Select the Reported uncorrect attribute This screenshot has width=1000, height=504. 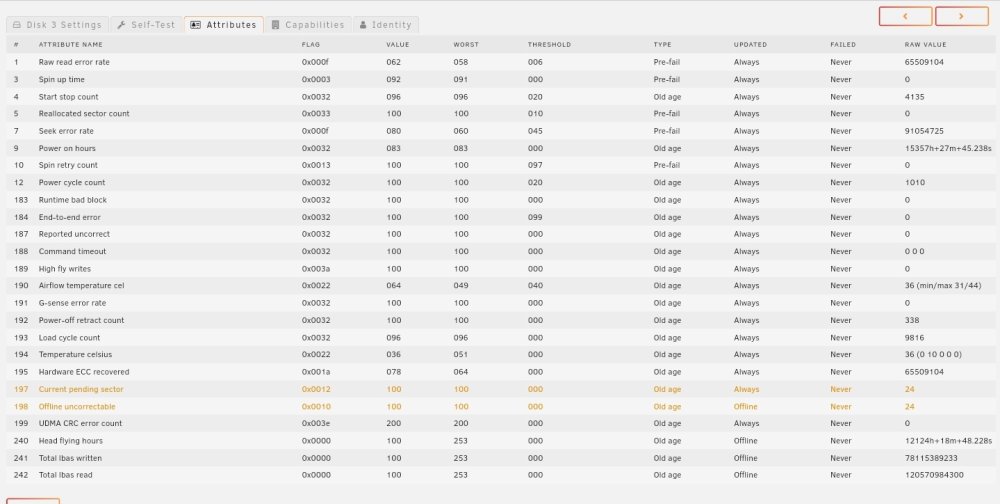[74, 234]
